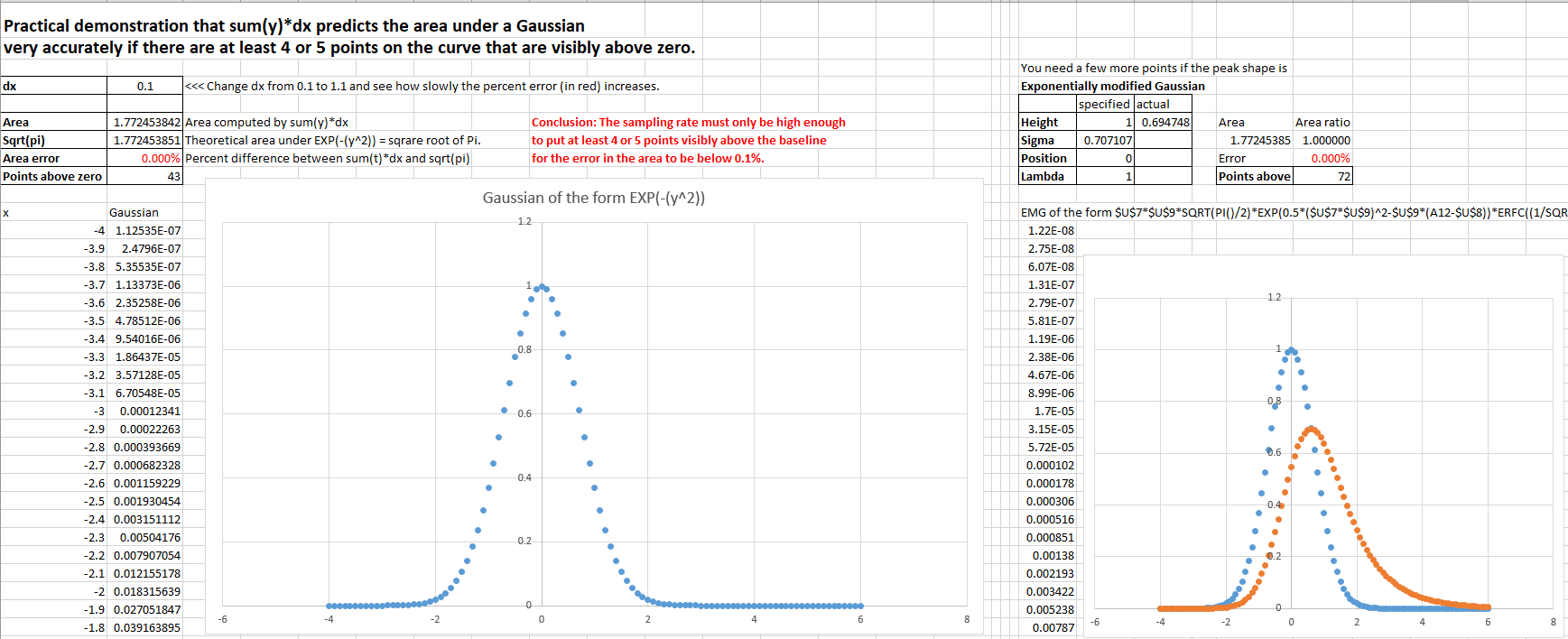Click the orange EMG curve peak in right chart

pyautogui.click(x=1311, y=430)
